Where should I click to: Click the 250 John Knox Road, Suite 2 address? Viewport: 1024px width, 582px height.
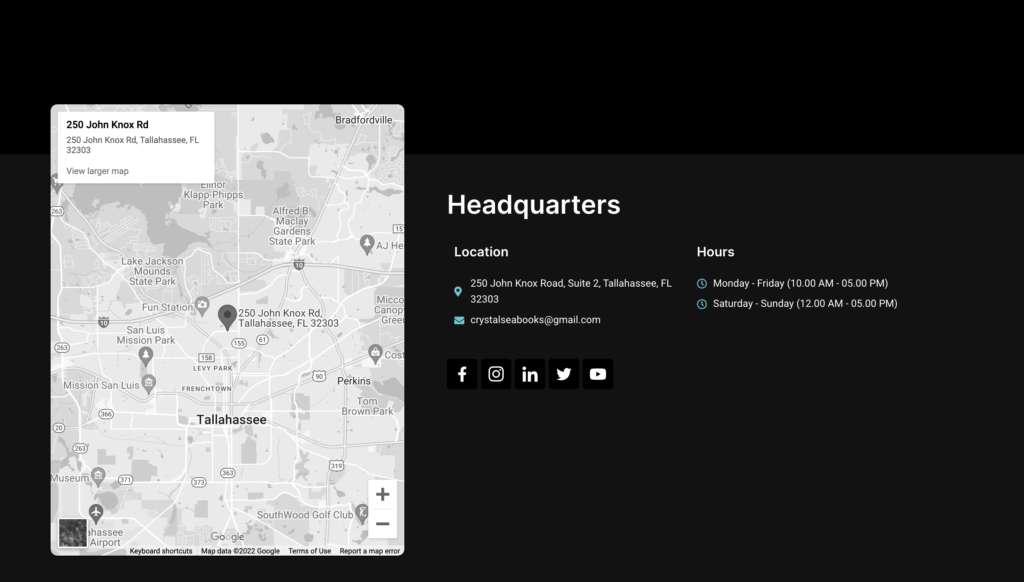[571, 291]
